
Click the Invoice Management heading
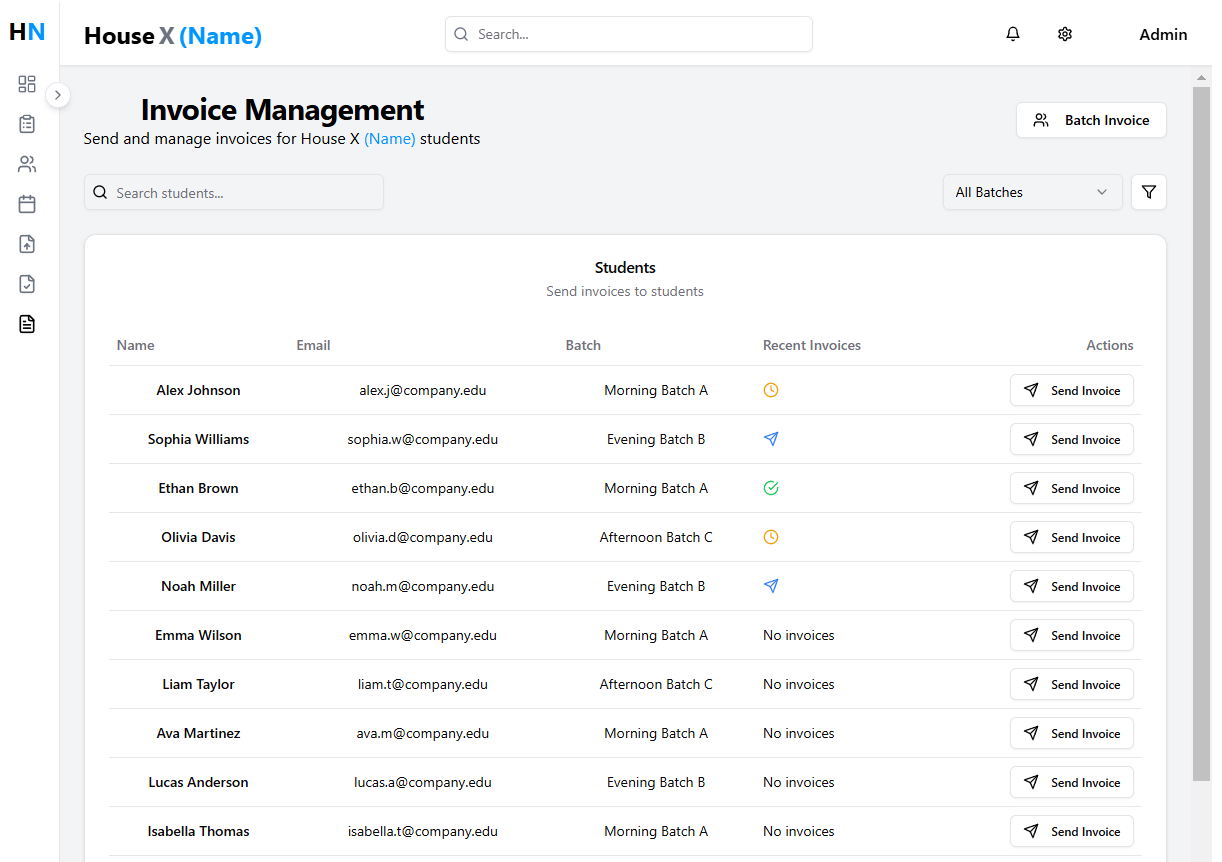pos(282,109)
